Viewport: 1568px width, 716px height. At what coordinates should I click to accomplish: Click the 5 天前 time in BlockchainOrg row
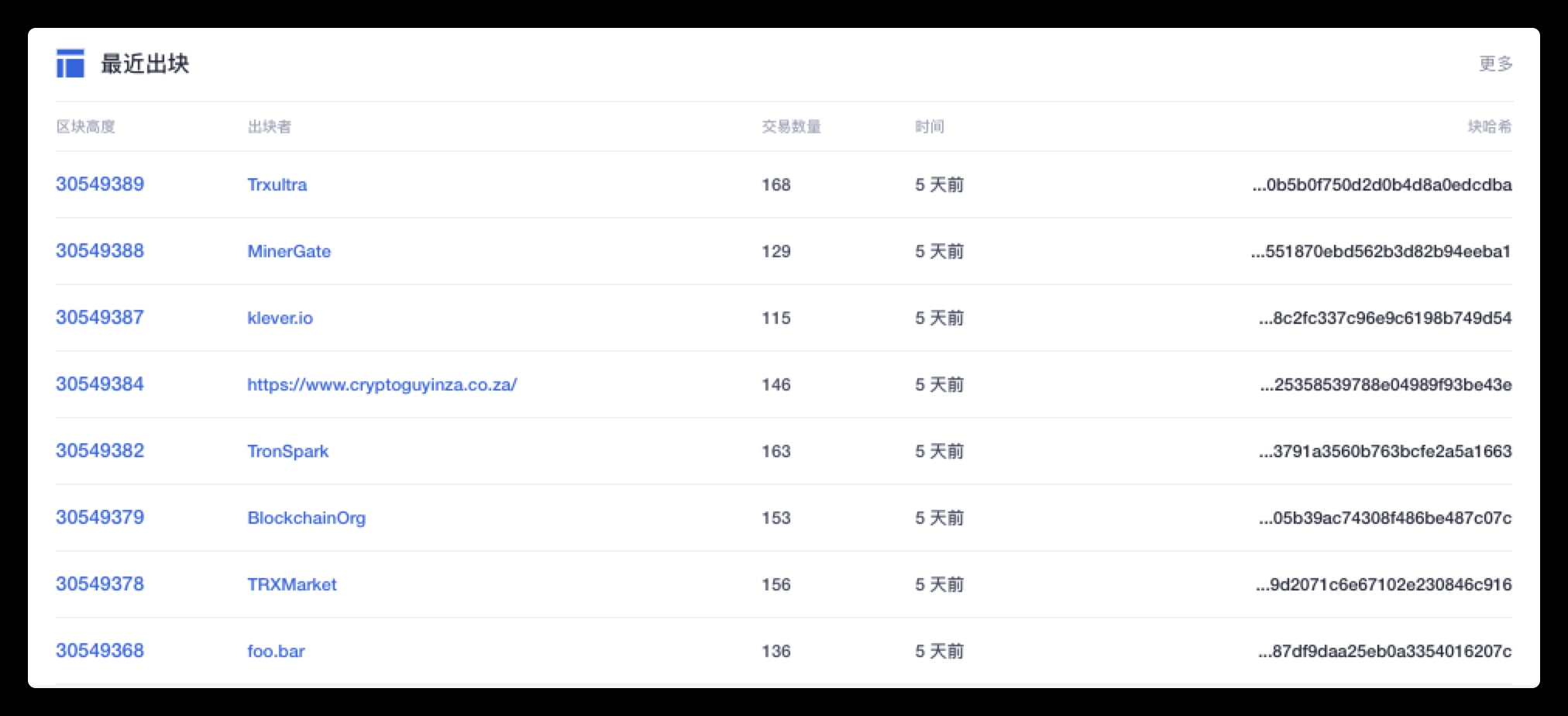(x=940, y=518)
